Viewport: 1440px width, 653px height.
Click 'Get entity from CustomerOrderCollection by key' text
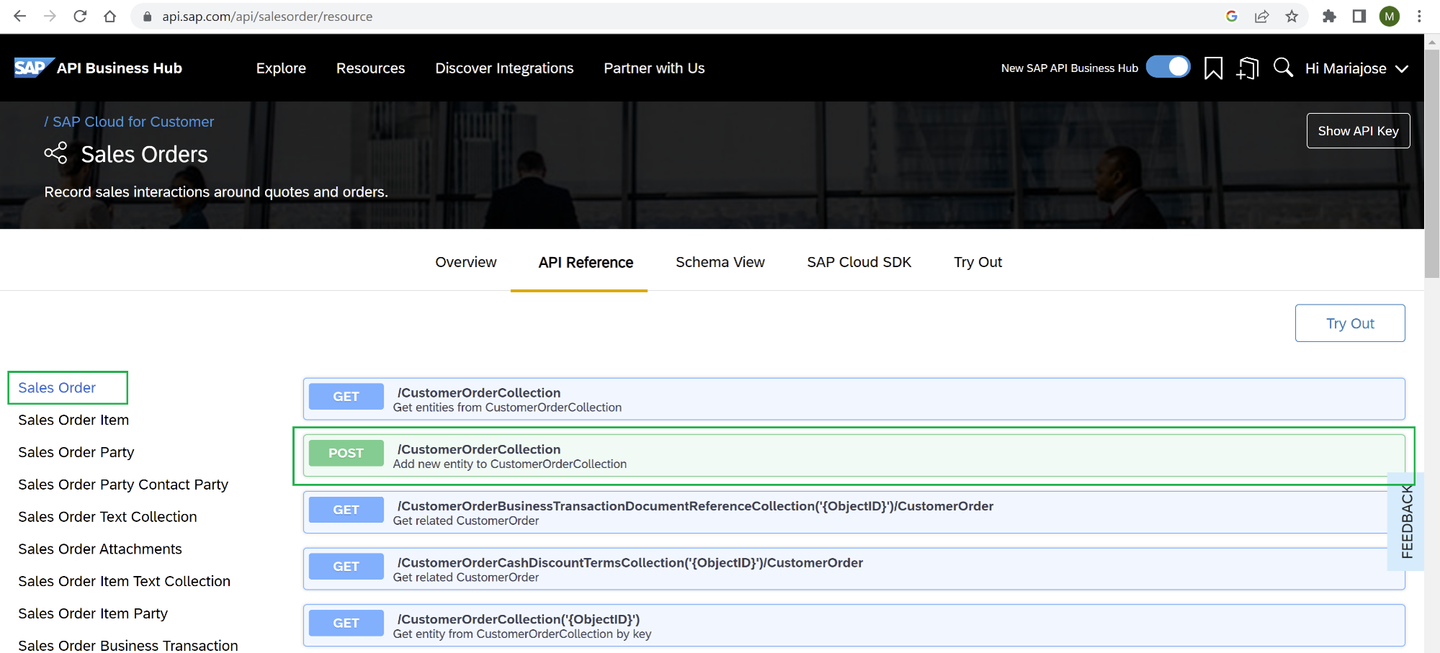[522, 634]
